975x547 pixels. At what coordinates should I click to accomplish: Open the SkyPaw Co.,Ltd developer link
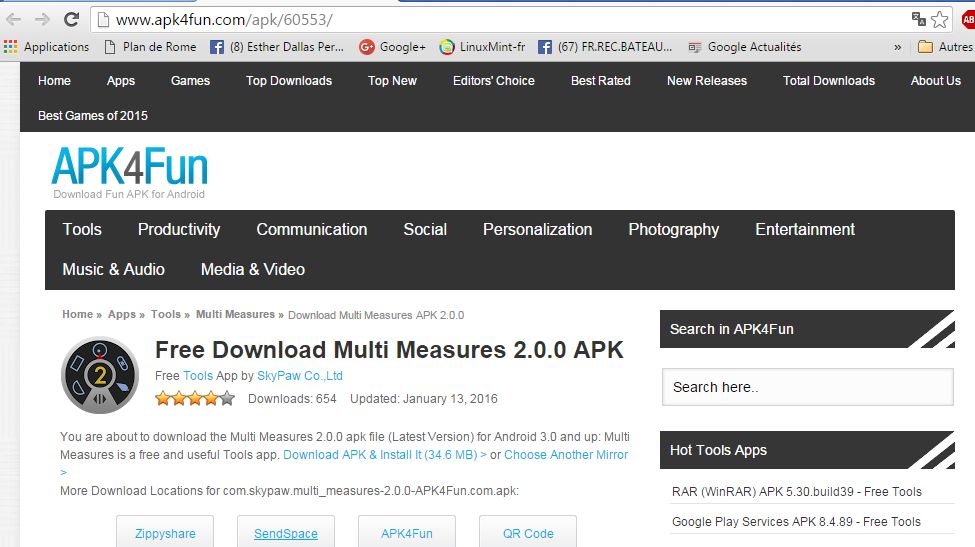(300, 376)
